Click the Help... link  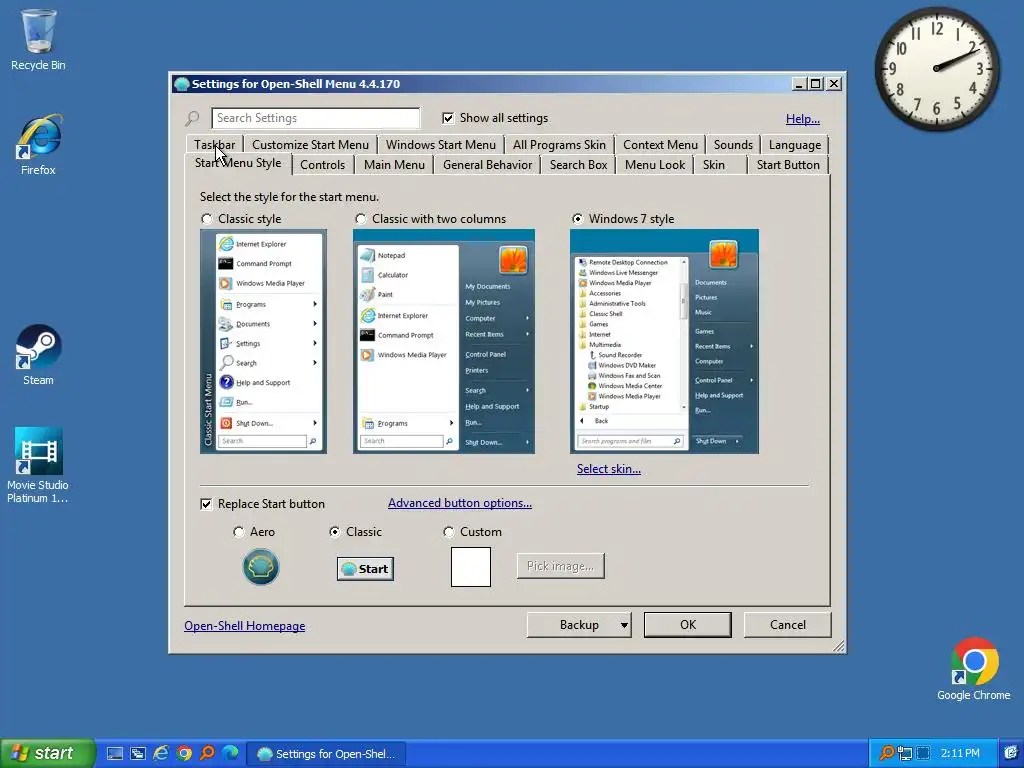803,119
